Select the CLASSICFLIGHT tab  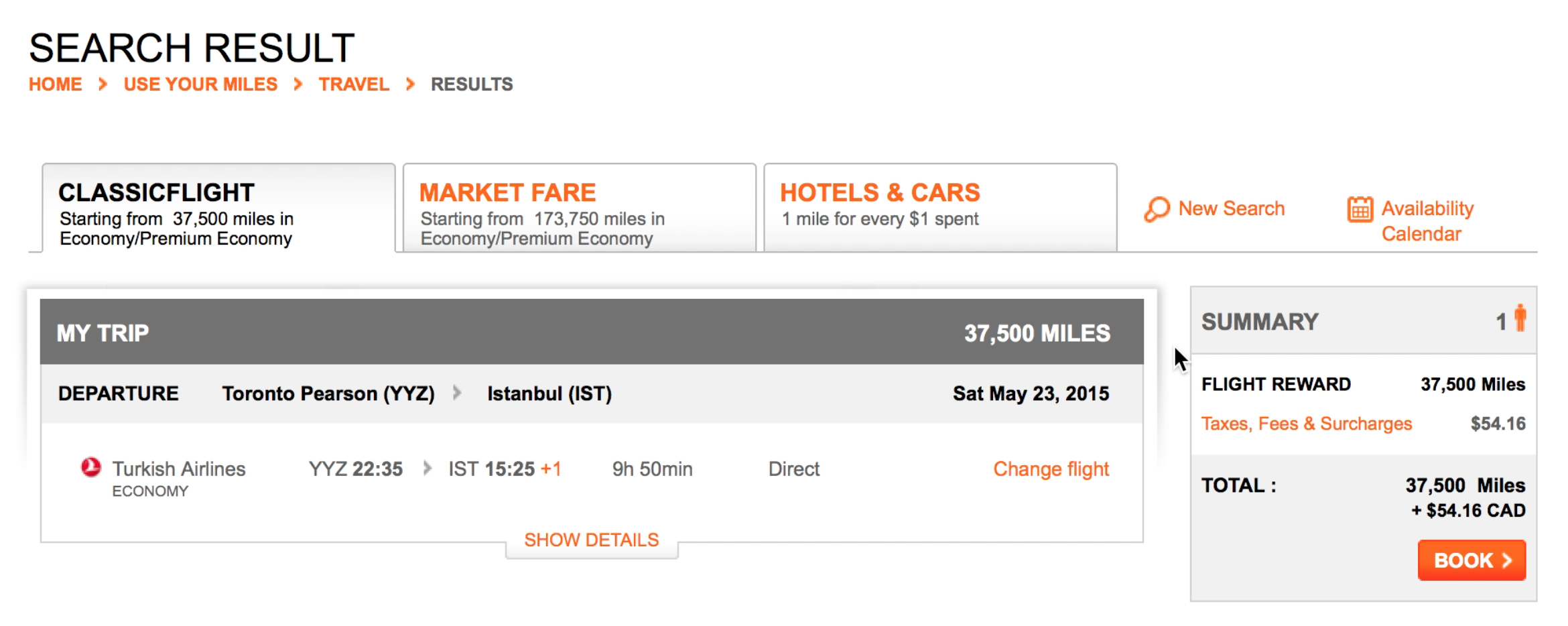(218, 208)
